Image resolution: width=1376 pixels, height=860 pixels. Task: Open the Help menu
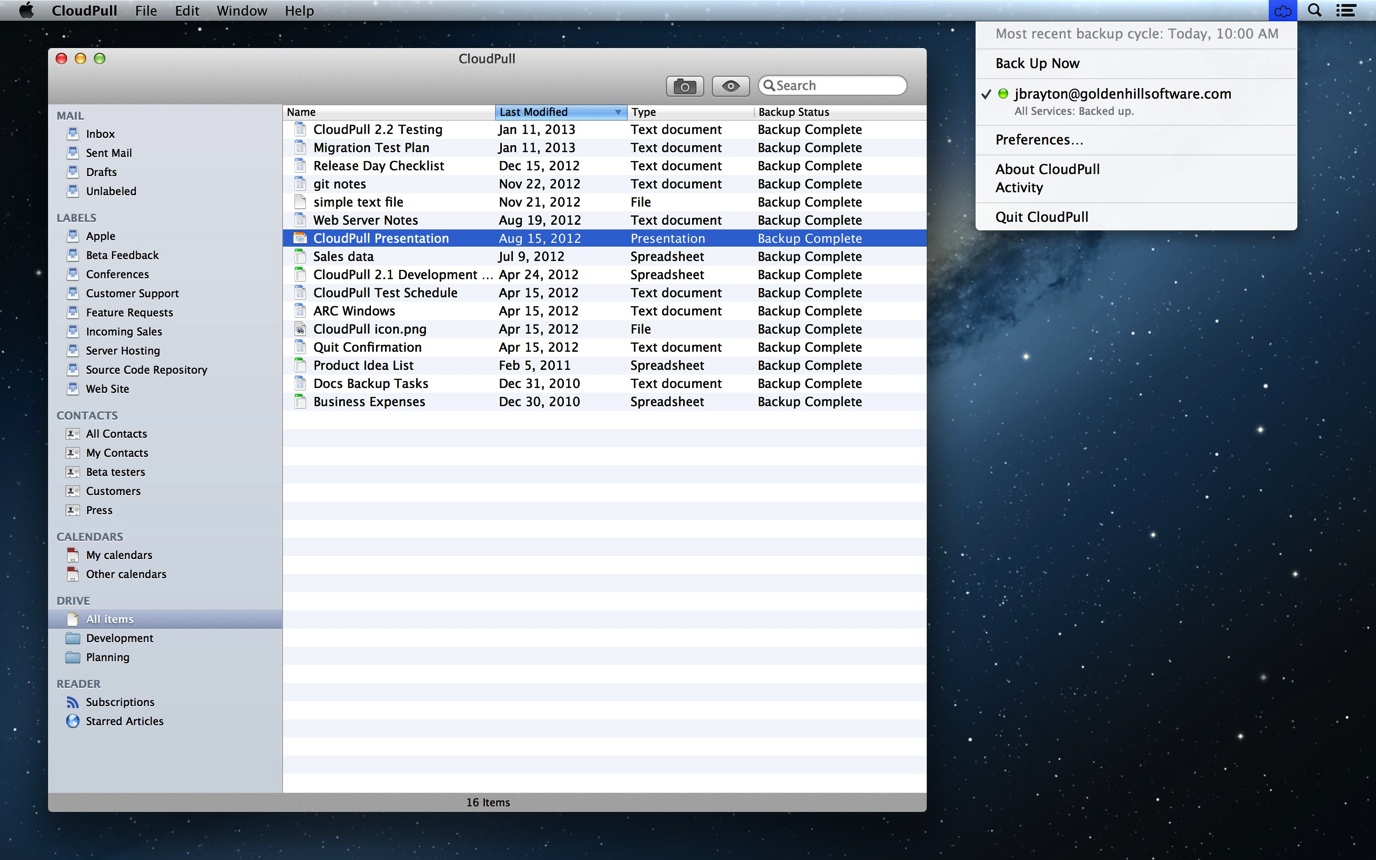299,11
